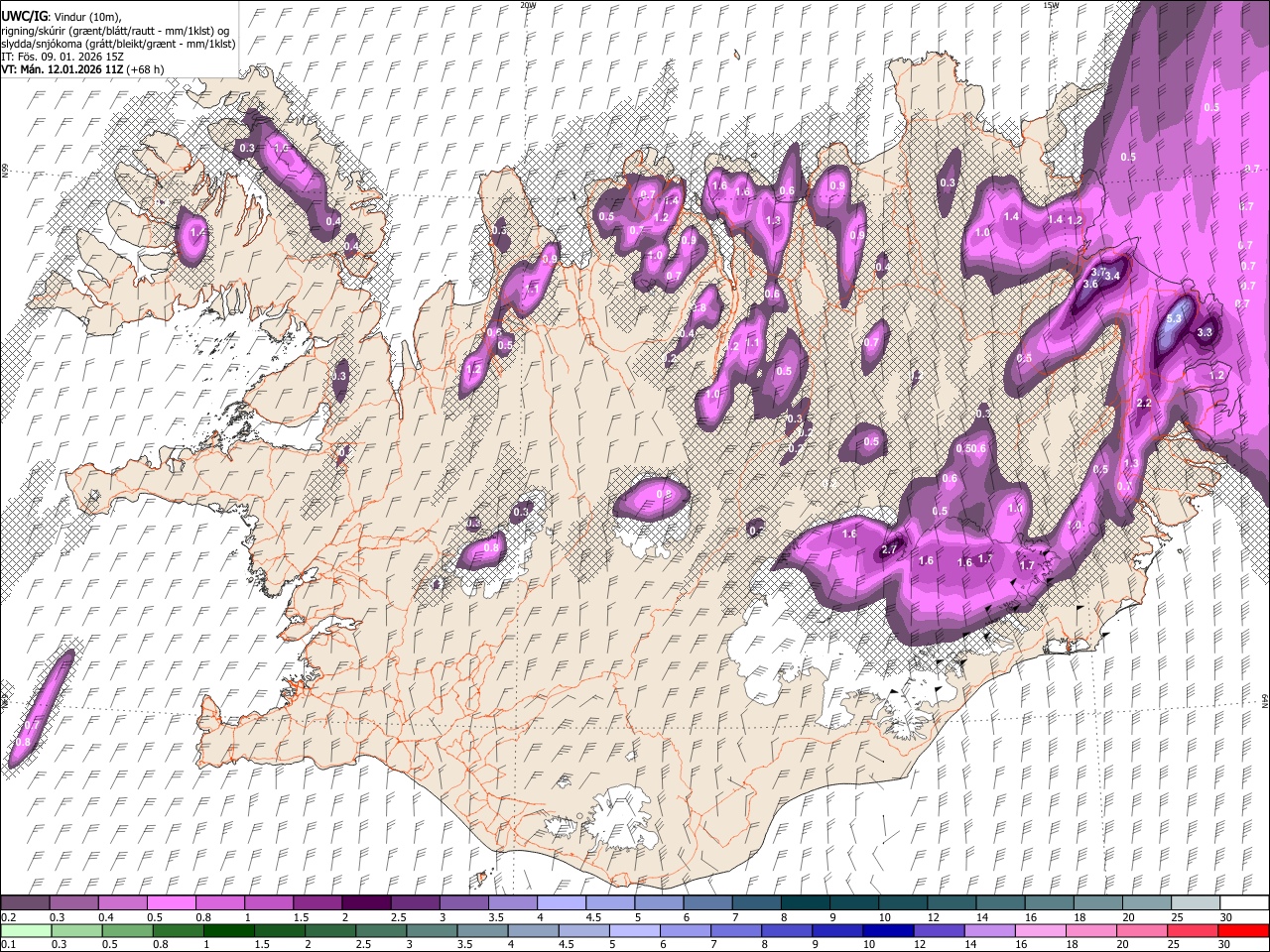Point at the 2.2 precipitation value
This screenshot has height=952, width=1270.
[1143, 404]
